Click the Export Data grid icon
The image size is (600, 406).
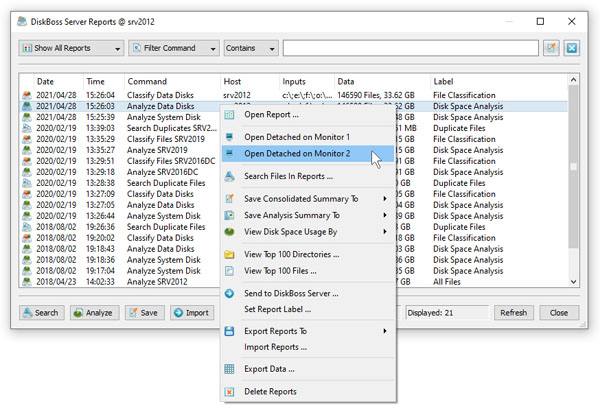coord(229,369)
